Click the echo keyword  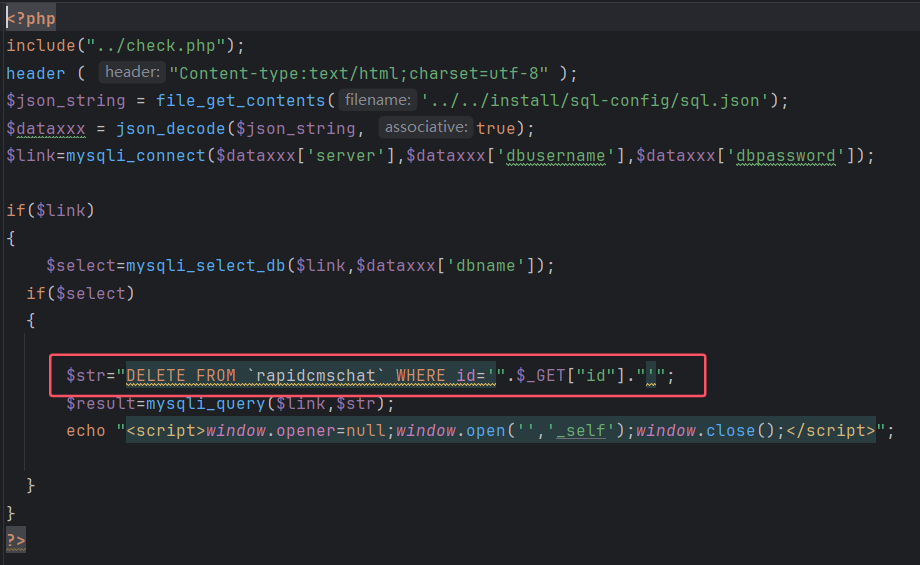[86, 431]
